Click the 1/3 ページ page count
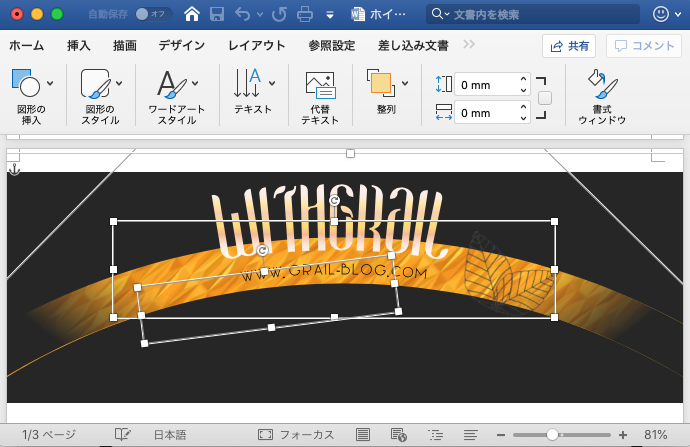 pos(49,435)
